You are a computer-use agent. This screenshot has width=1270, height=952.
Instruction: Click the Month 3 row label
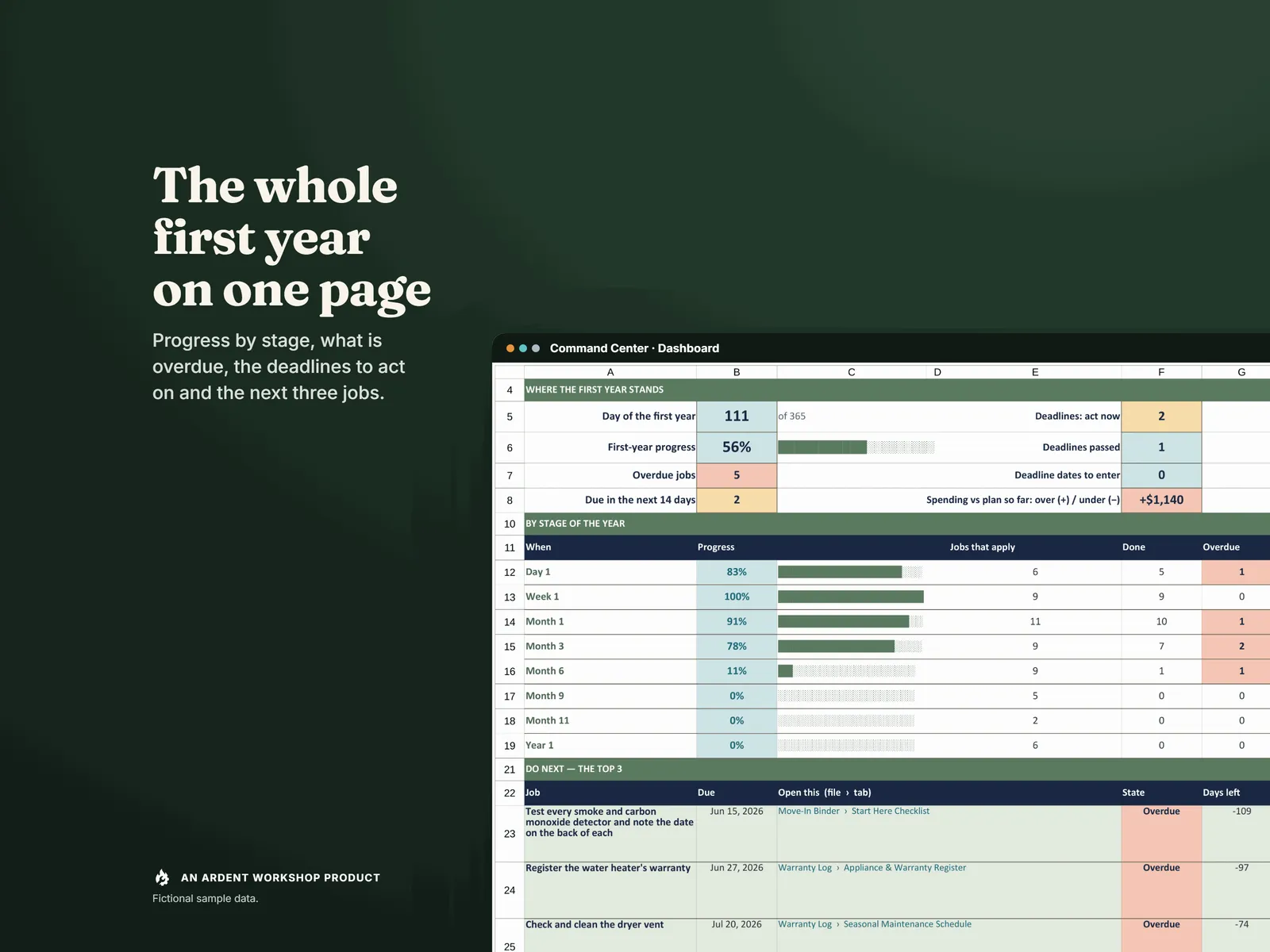545,647
